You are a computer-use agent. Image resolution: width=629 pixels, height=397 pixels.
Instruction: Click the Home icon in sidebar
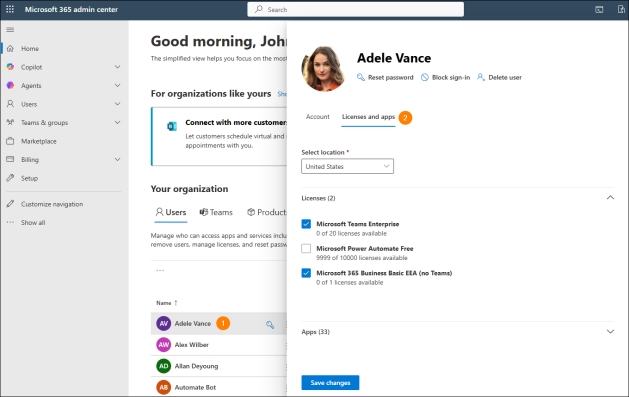click(10, 49)
